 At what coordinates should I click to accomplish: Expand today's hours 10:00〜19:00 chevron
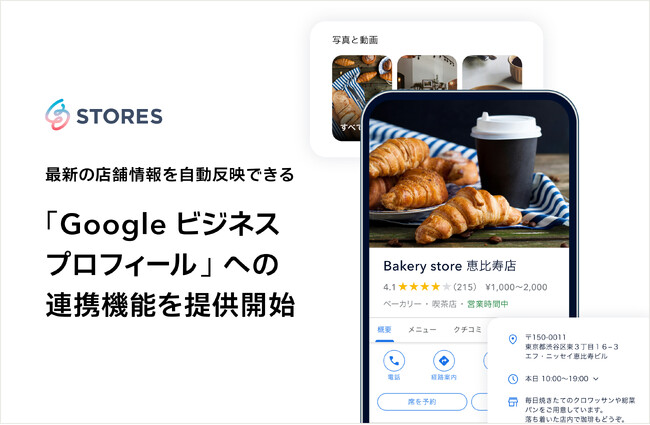coord(596,379)
